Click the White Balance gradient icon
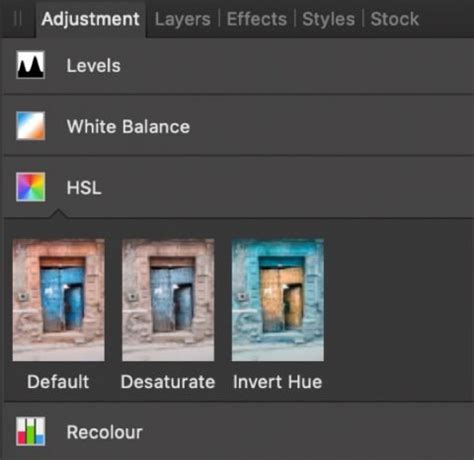Image resolution: width=474 pixels, height=460 pixels. (31, 126)
